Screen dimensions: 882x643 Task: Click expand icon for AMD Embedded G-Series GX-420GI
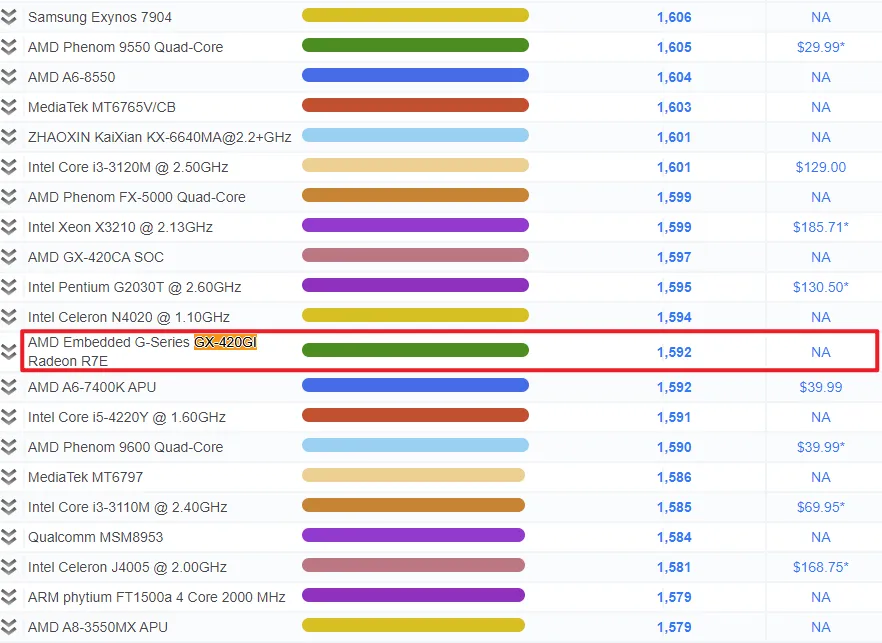pos(10,352)
